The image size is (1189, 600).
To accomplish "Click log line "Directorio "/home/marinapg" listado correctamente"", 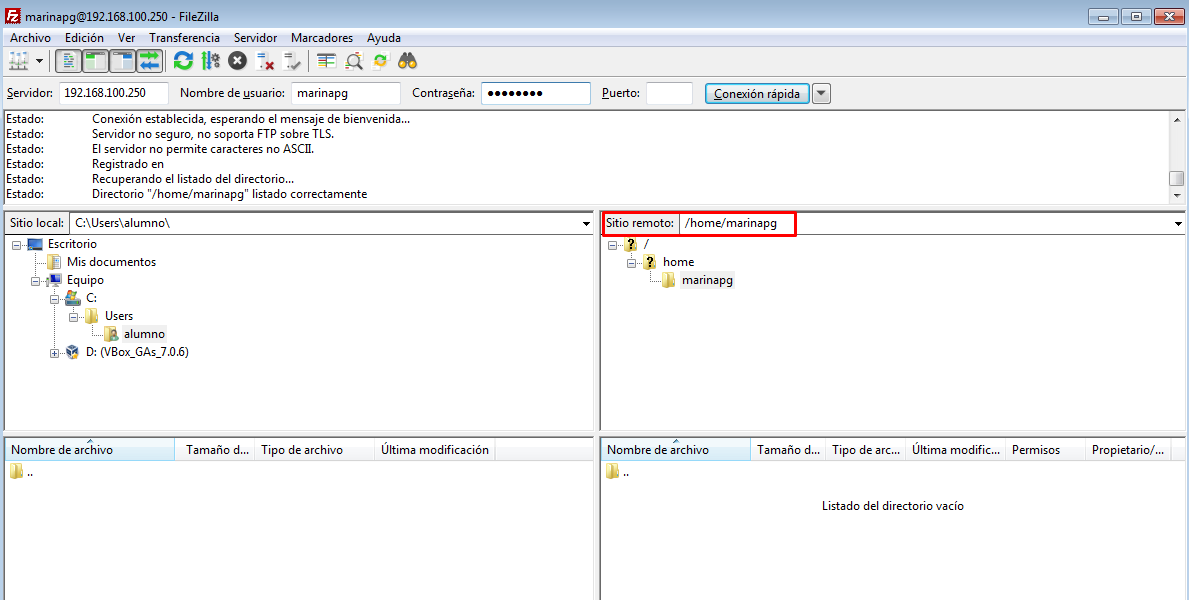I will [230, 194].
